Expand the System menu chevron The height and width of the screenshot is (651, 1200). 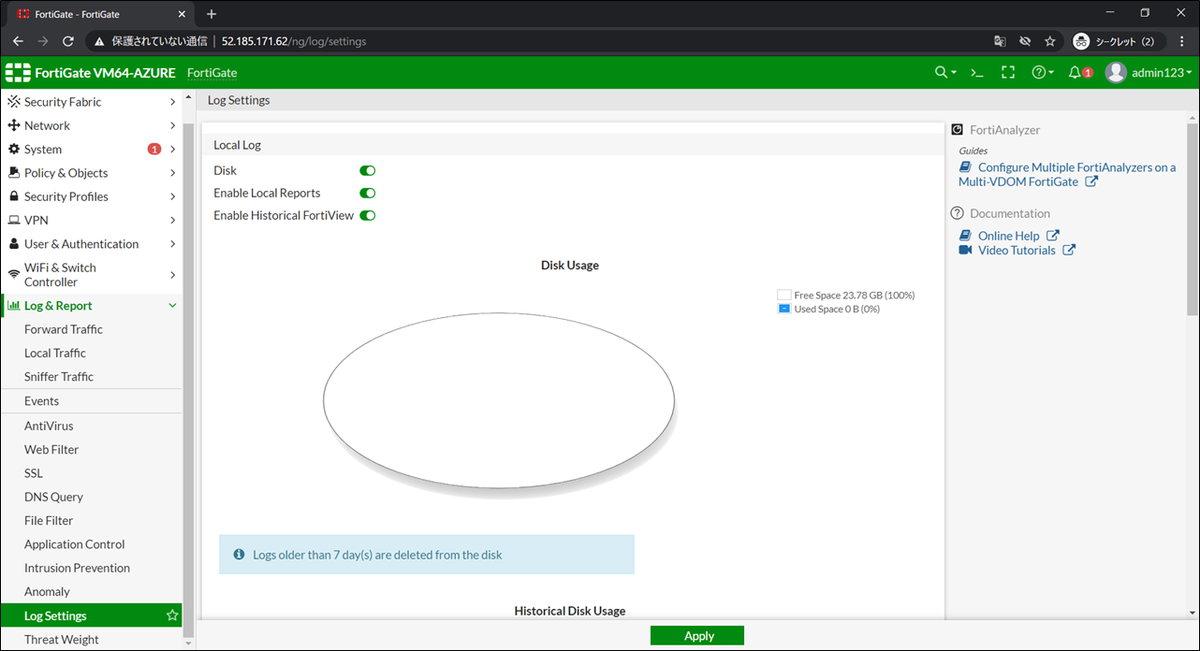173,149
